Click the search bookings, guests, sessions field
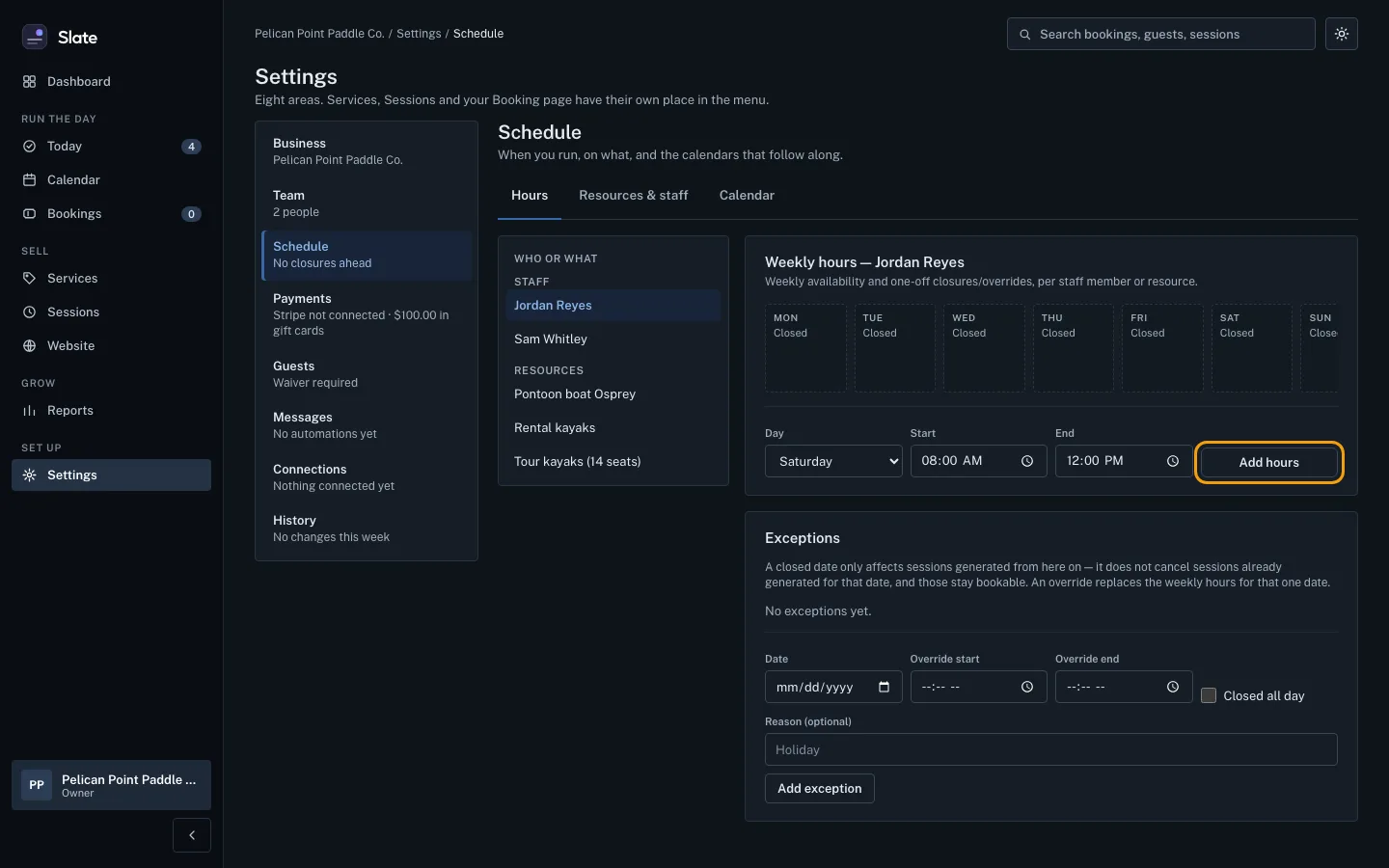The height and width of the screenshot is (868, 1389). 1161,34
